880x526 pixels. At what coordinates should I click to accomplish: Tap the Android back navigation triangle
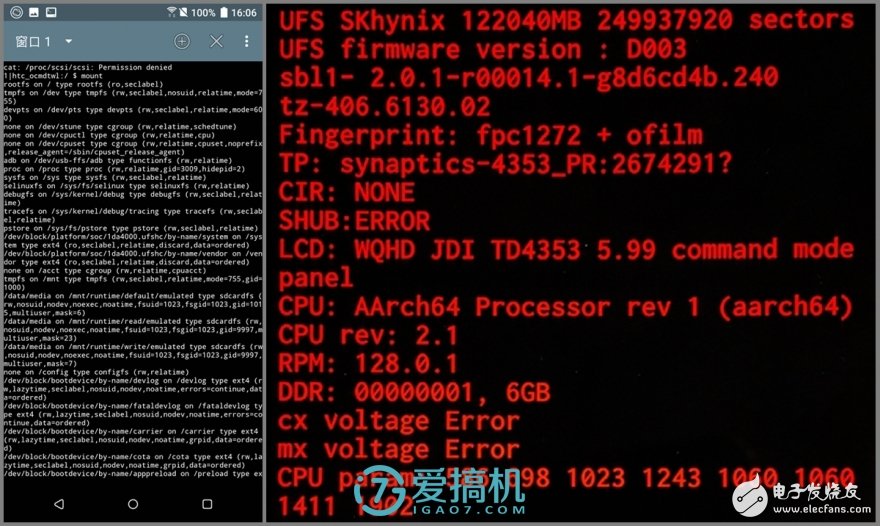click(59, 504)
